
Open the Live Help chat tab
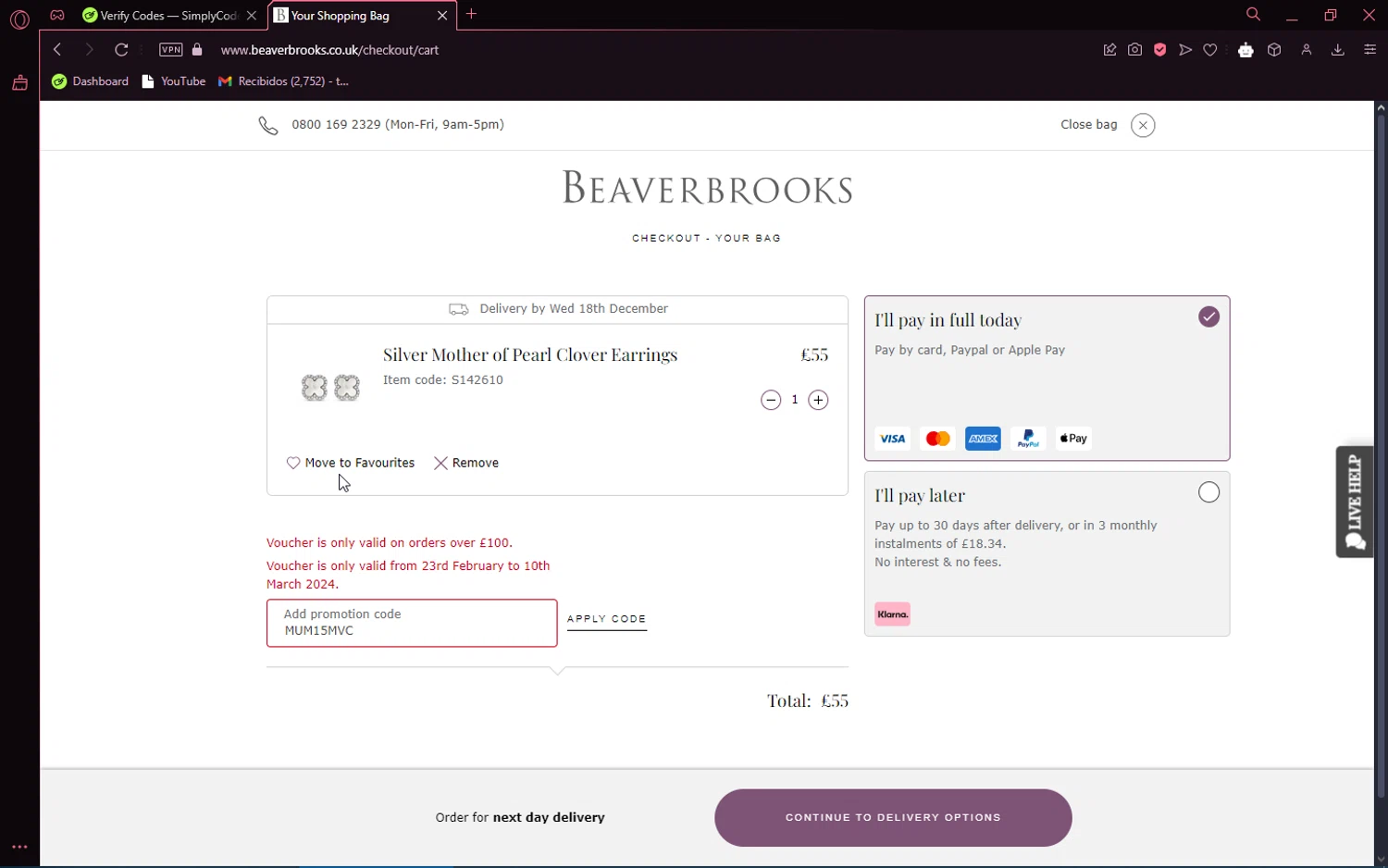(x=1355, y=502)
